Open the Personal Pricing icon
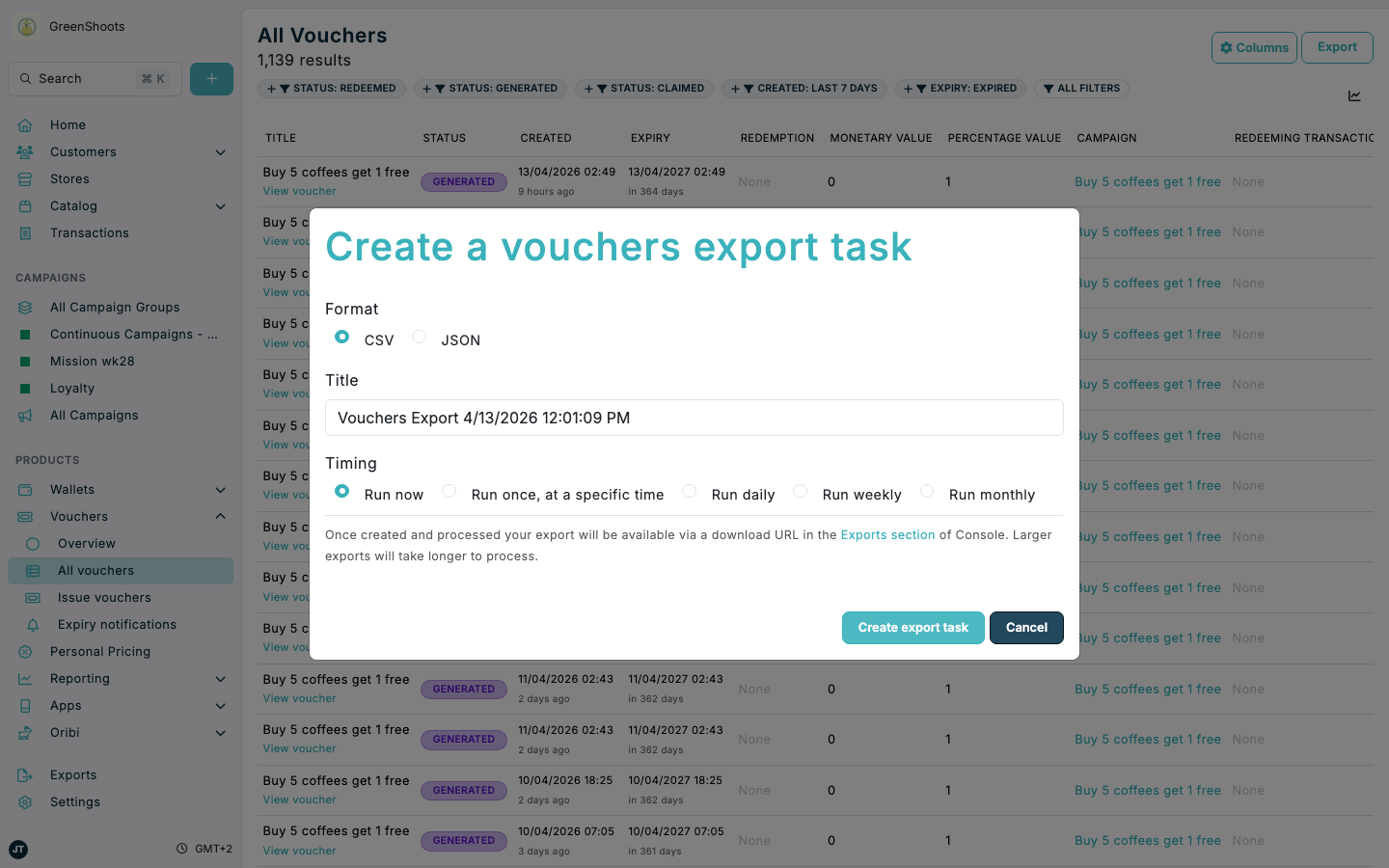 click(26, 651)
